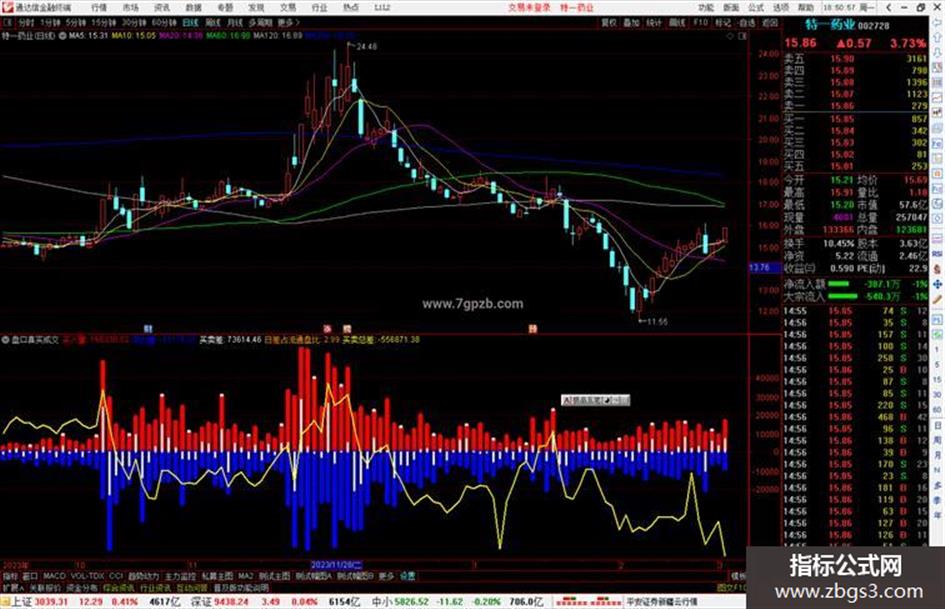Open the 资金分布 tab
945x609 pixels.
[x=82, y=587]
